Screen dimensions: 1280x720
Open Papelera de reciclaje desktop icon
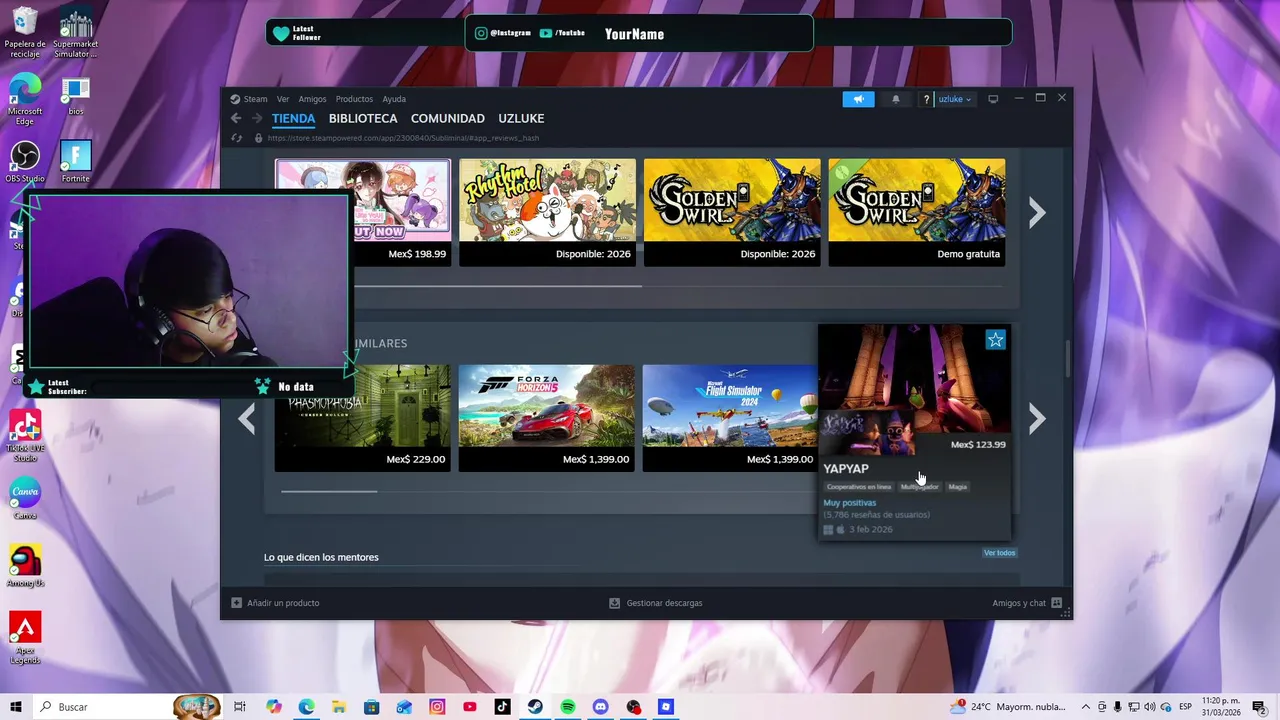(x=25, y=34)
